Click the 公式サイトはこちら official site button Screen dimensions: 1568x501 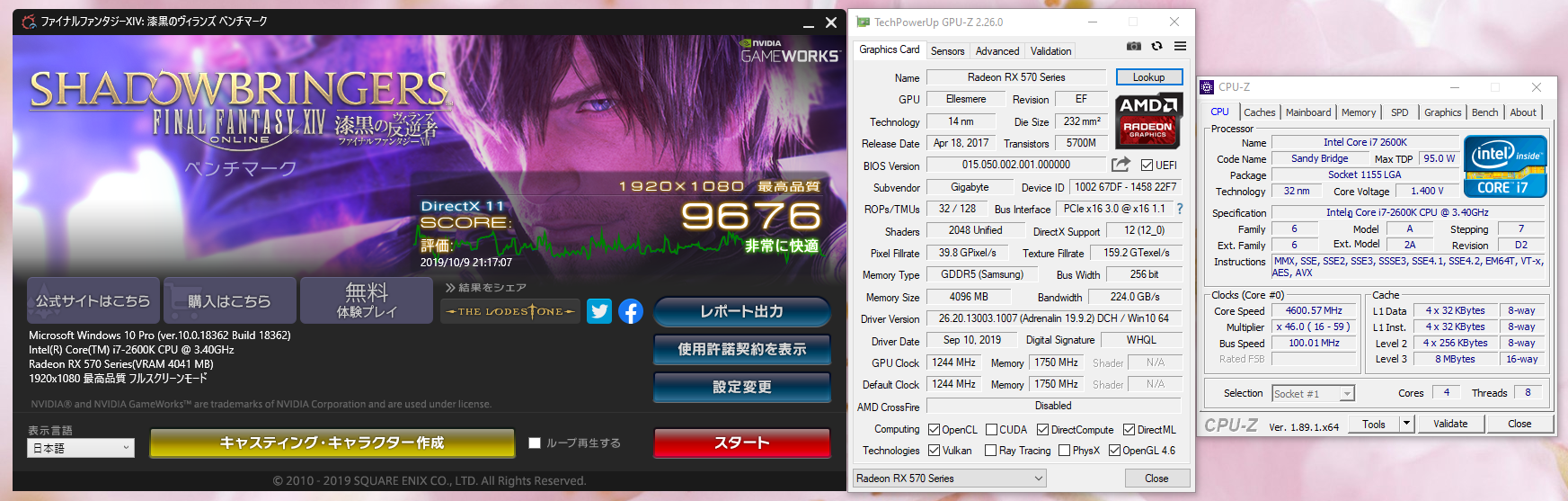pos(93,300)
